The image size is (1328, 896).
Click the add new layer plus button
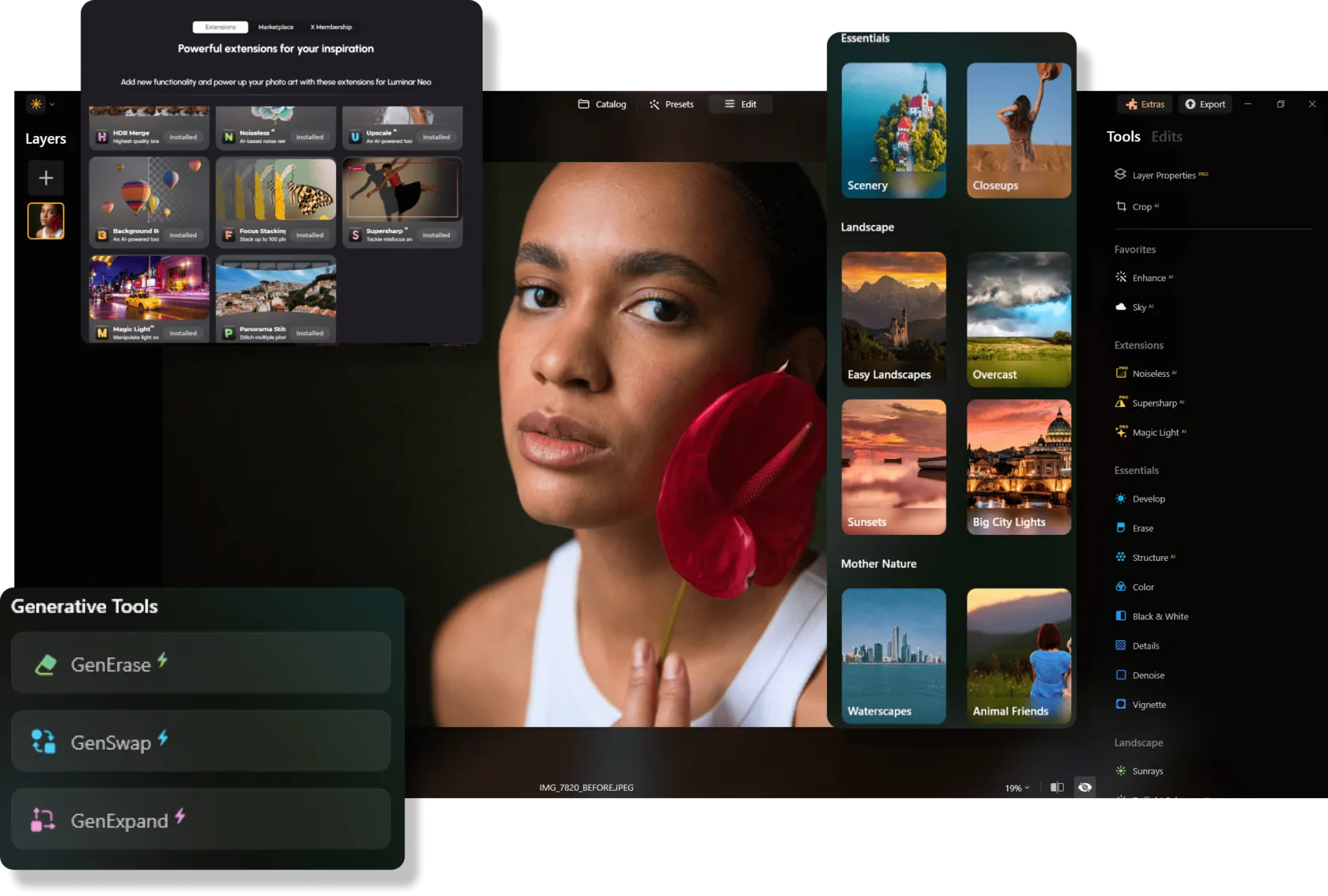pyautogui.click(x=46, y=178)
